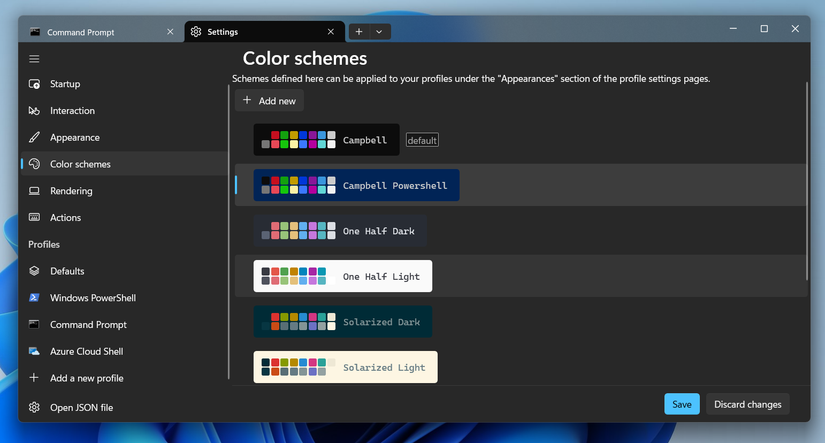Open the Startup settings page

[125, 84]
